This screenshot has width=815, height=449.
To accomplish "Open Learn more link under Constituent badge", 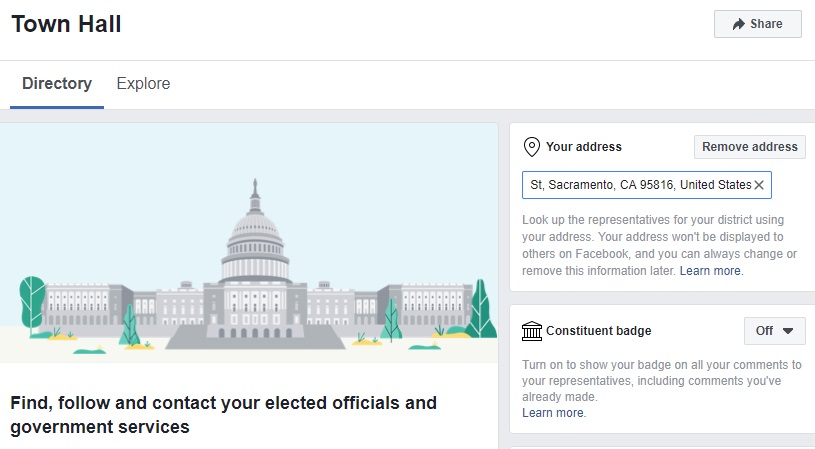I will click(554, 413).
